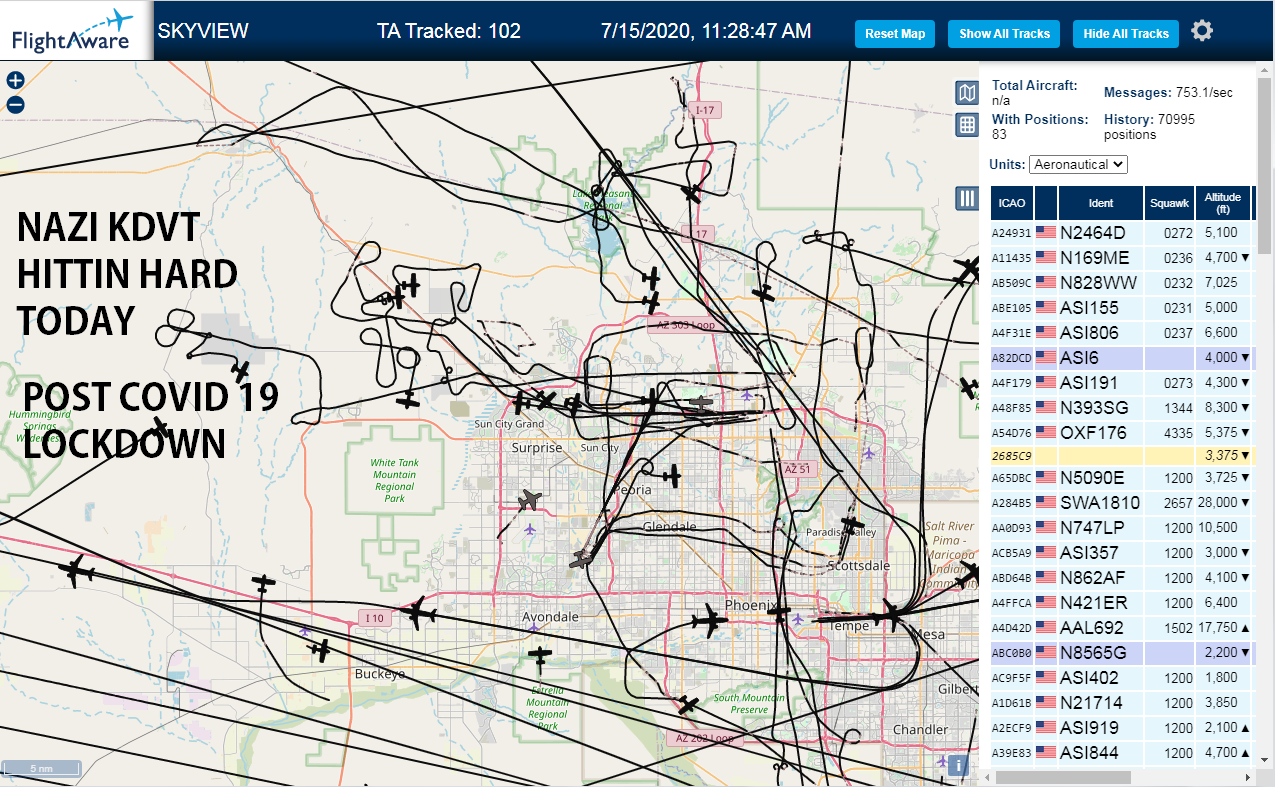Select the ASI919 aircraft row
Viewport: 1275px width, 787px height.
[x=1121, y=727]
